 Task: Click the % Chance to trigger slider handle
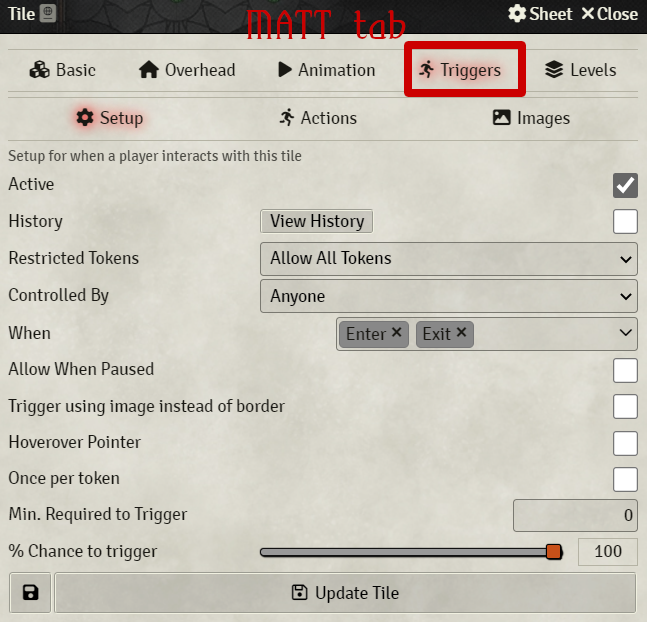tap(554, 552)
